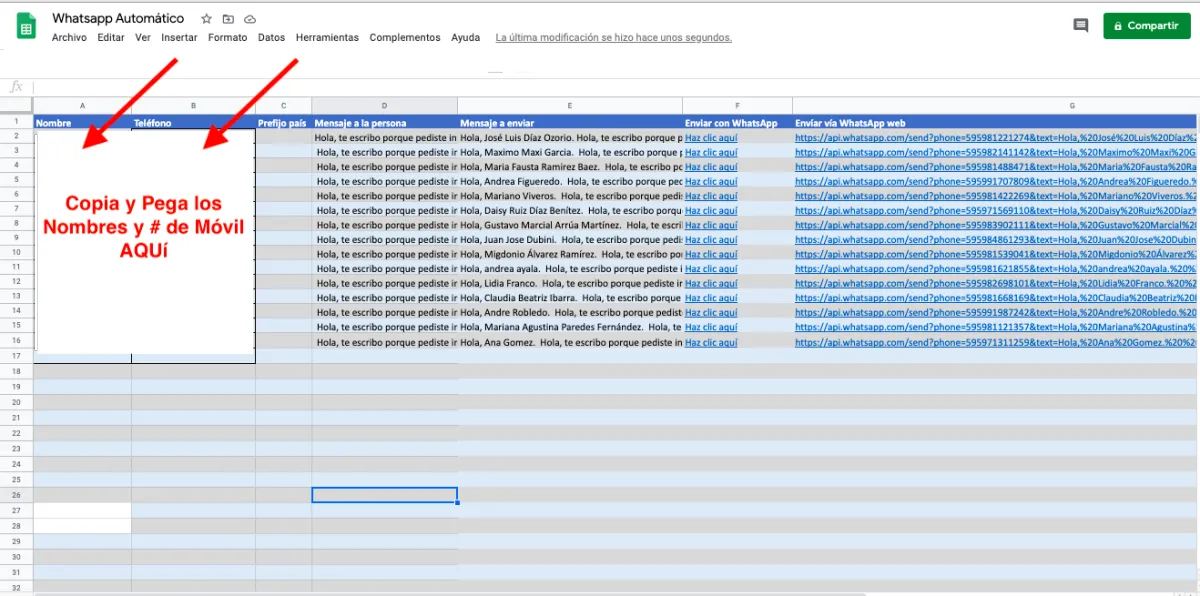This screenshot has width=1200, height=596.
Task: Open the Google Sheets home logo
Action: pos(26,27)
